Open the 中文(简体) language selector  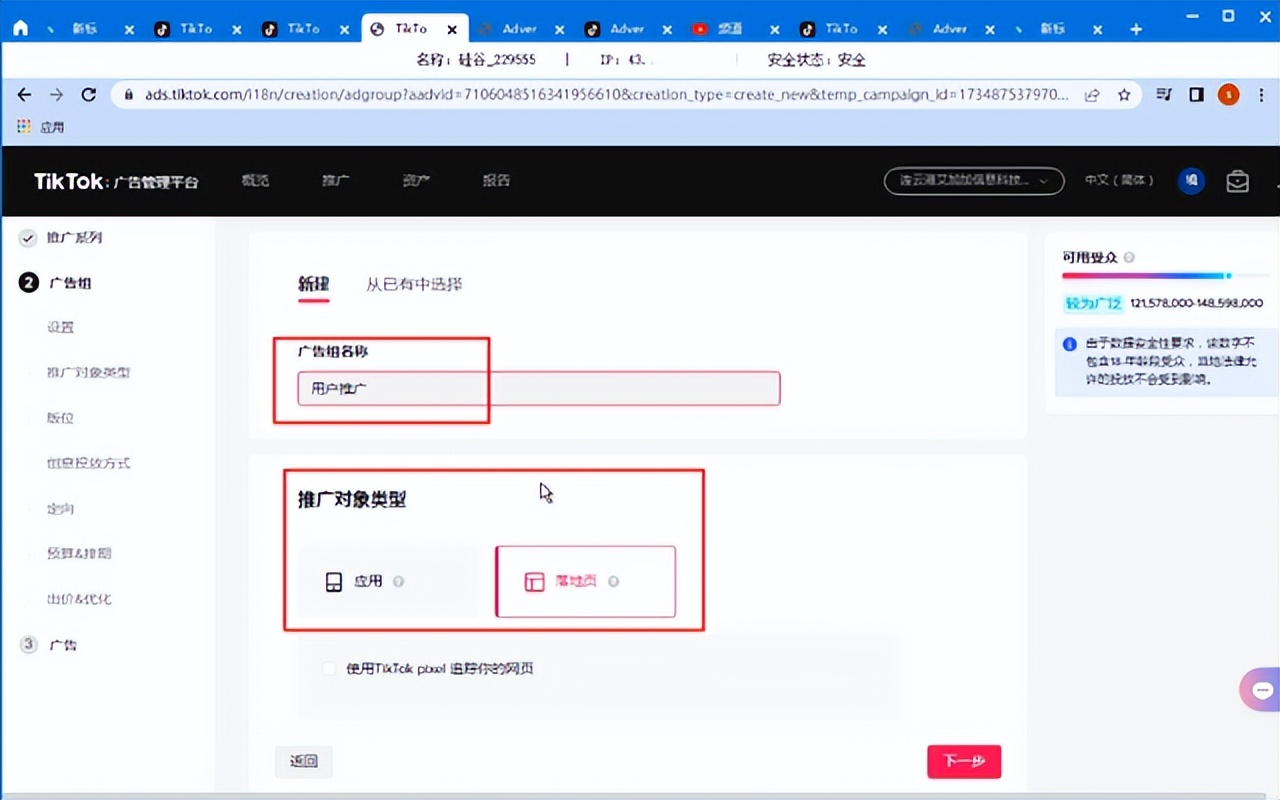pyautogui.click(x=1119, y=181)
